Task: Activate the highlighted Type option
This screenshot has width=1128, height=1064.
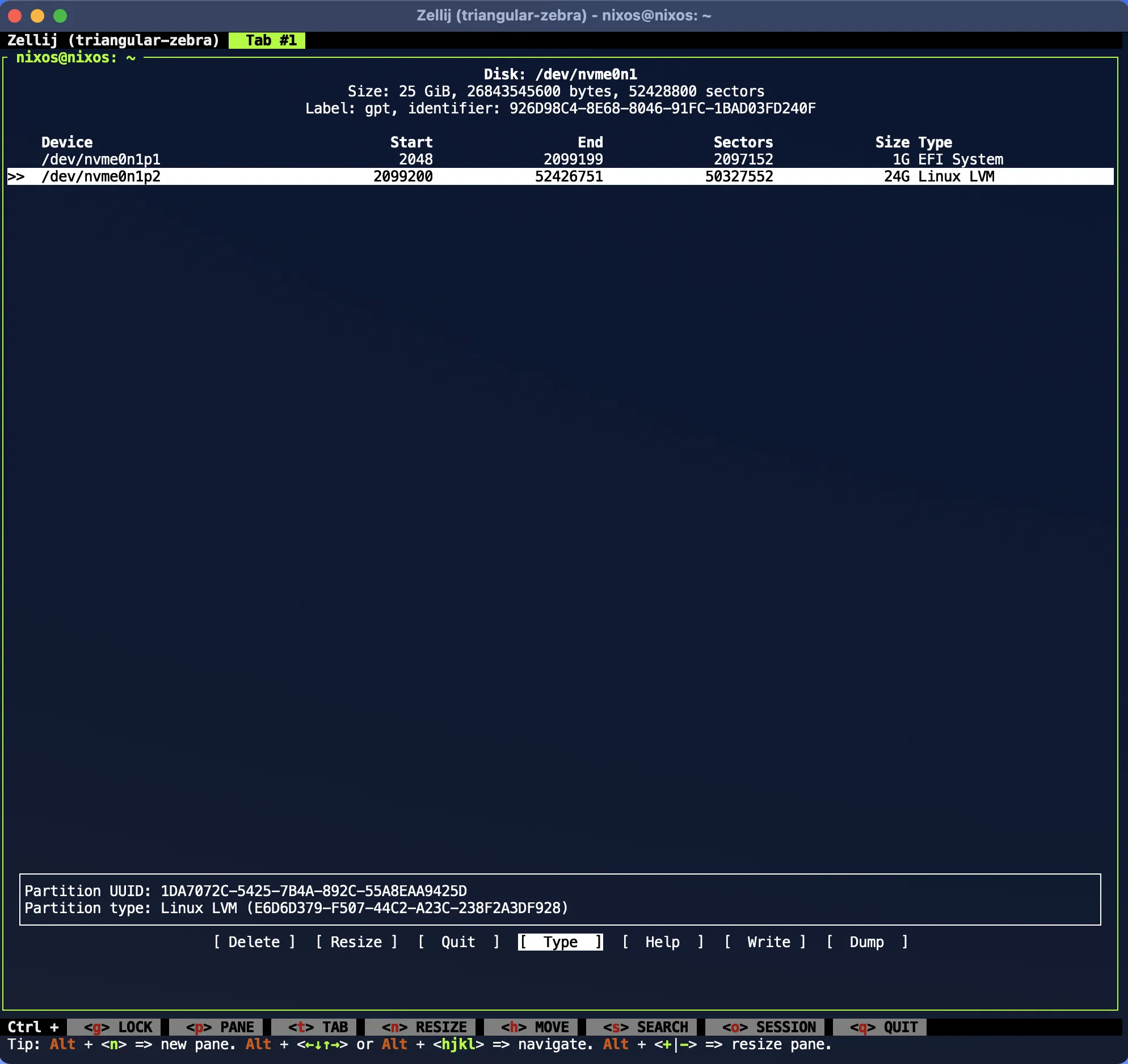Action: coord(560,942)
